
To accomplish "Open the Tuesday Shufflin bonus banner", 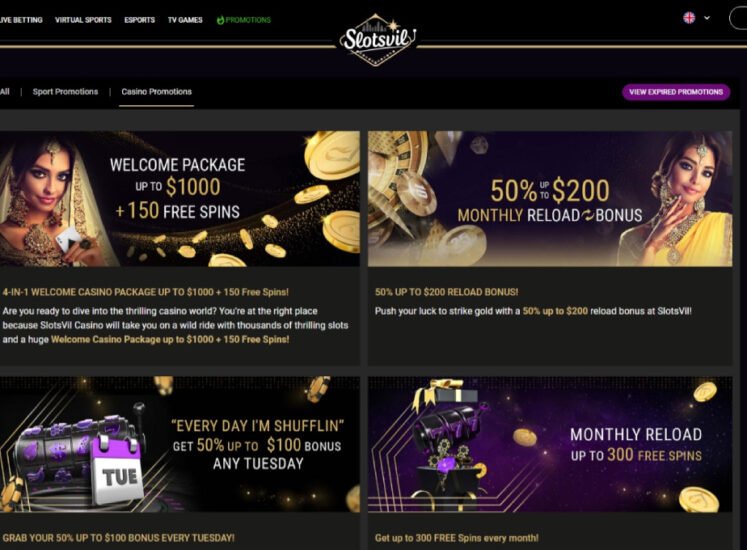I will pyautogui.click(x=180, y=443).
